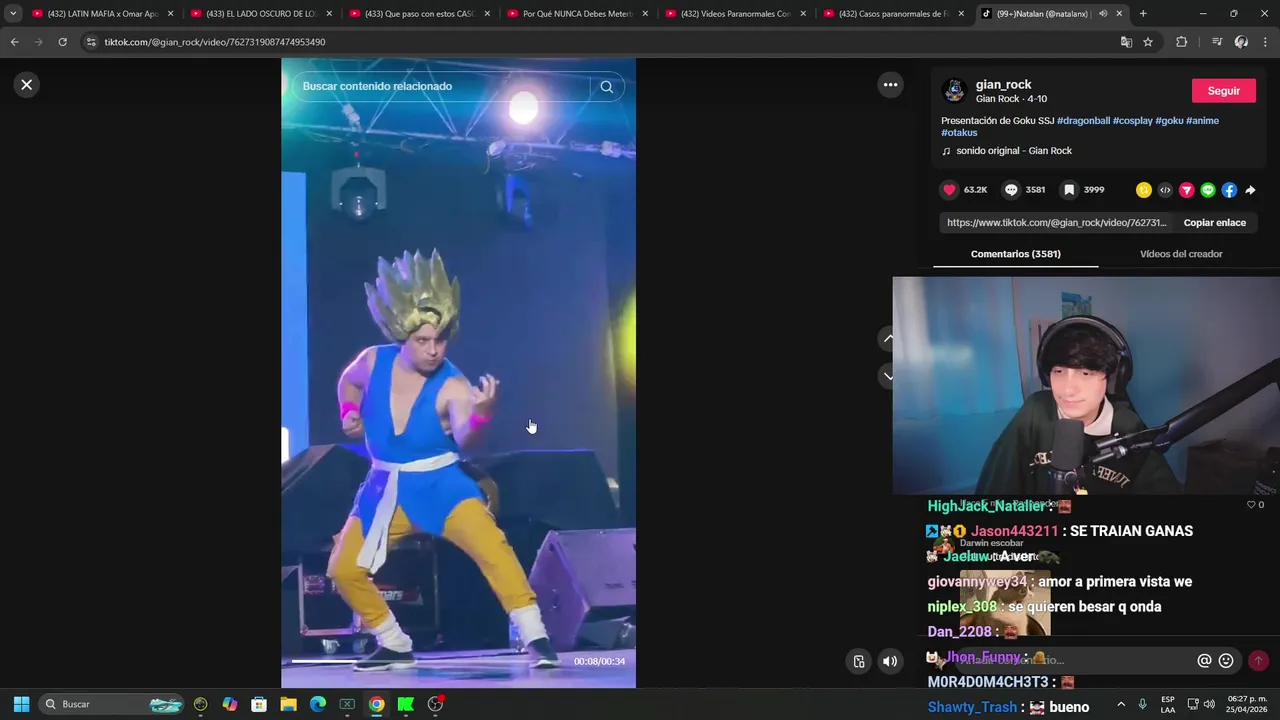Open gian_rock profile avatar
This screenshot has height=720, width=1280.
pyautogui.click(x=954, y=91)
